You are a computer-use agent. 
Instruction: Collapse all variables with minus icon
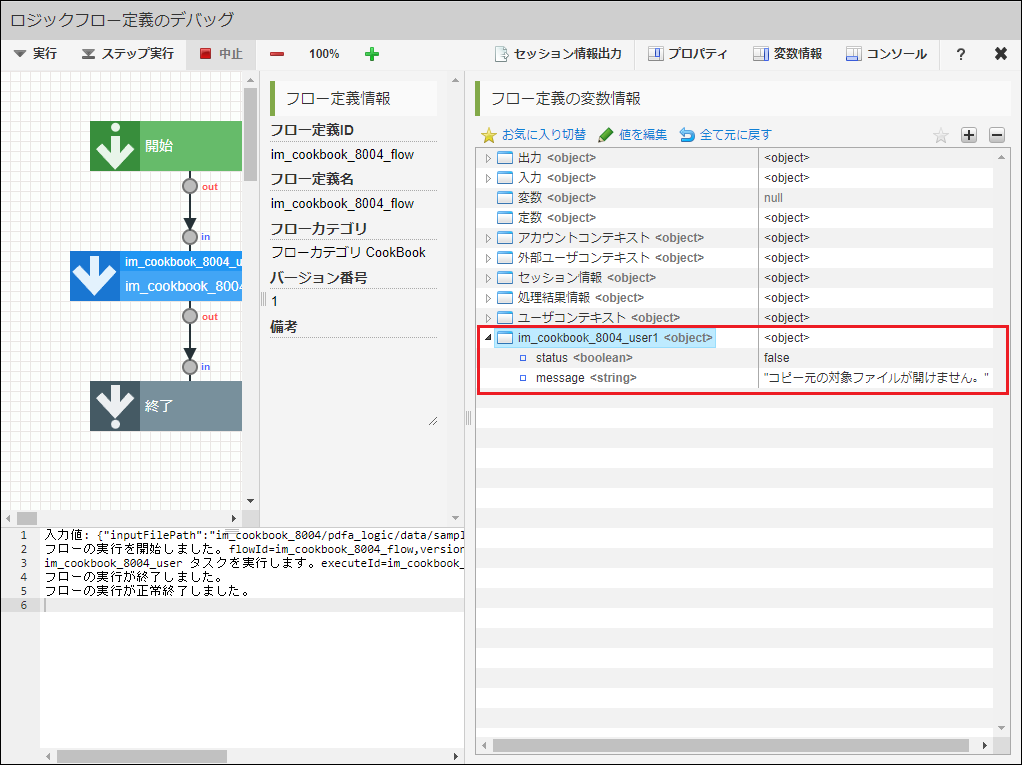[x=996, y=135]
